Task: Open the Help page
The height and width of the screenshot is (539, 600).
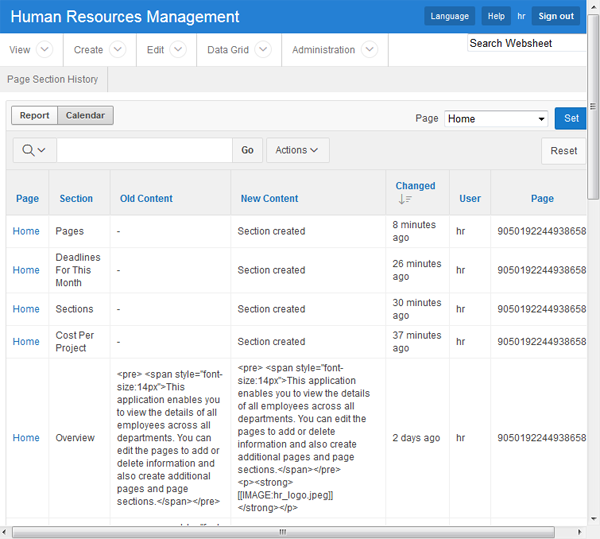Action: click(x=495, y=16)
